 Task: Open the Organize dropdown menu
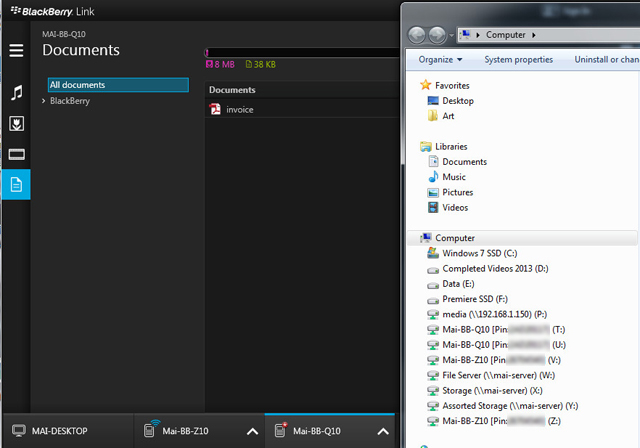tap(440, 60)
